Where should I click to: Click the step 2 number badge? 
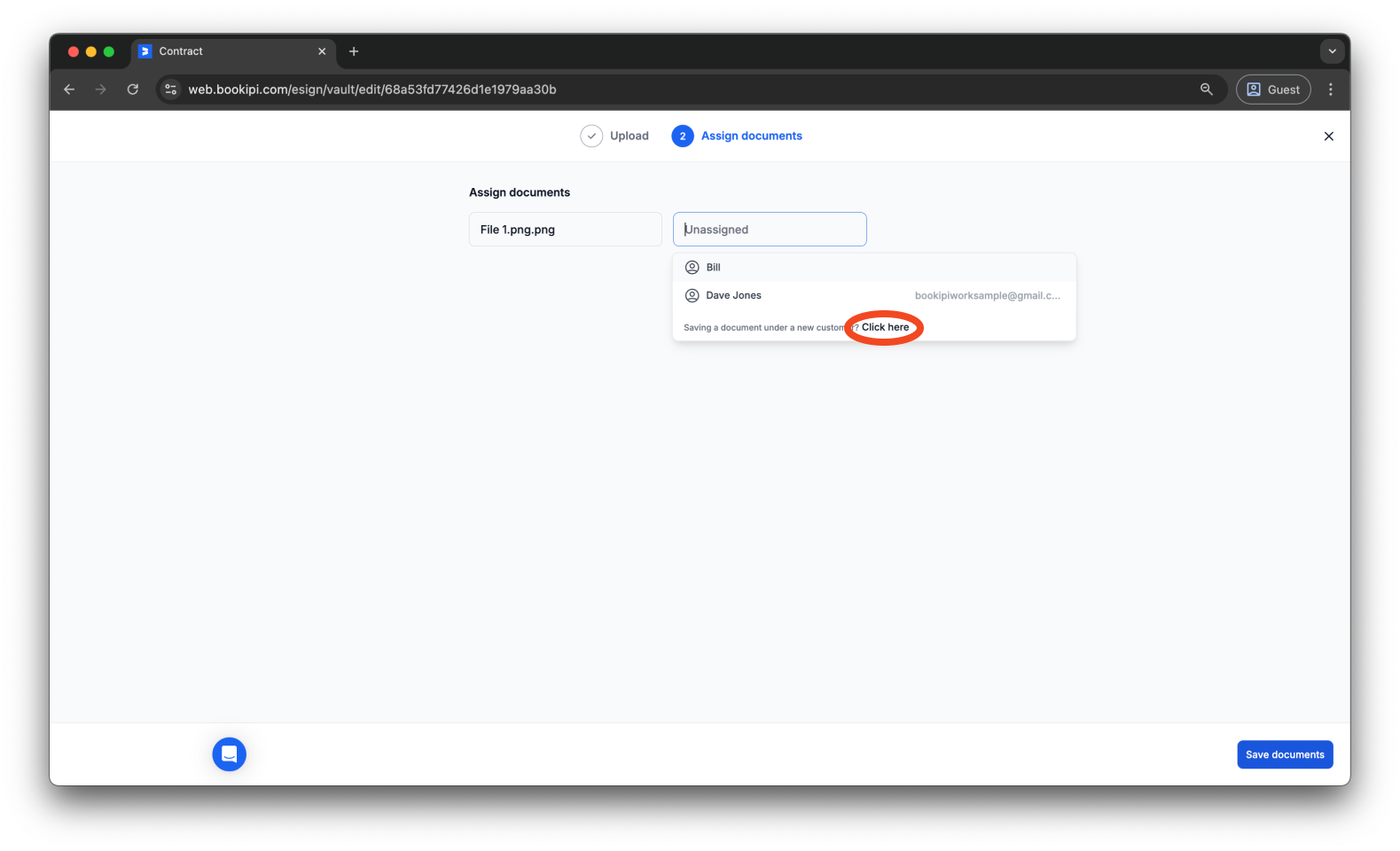683,136
